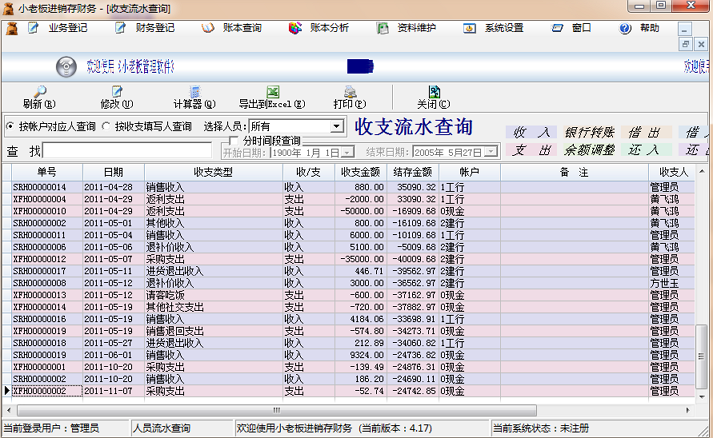The width and height of the screenshot is (713, 438).
Task: Open the 结束日期 date dropdown
Action: (x=490, y=152)
